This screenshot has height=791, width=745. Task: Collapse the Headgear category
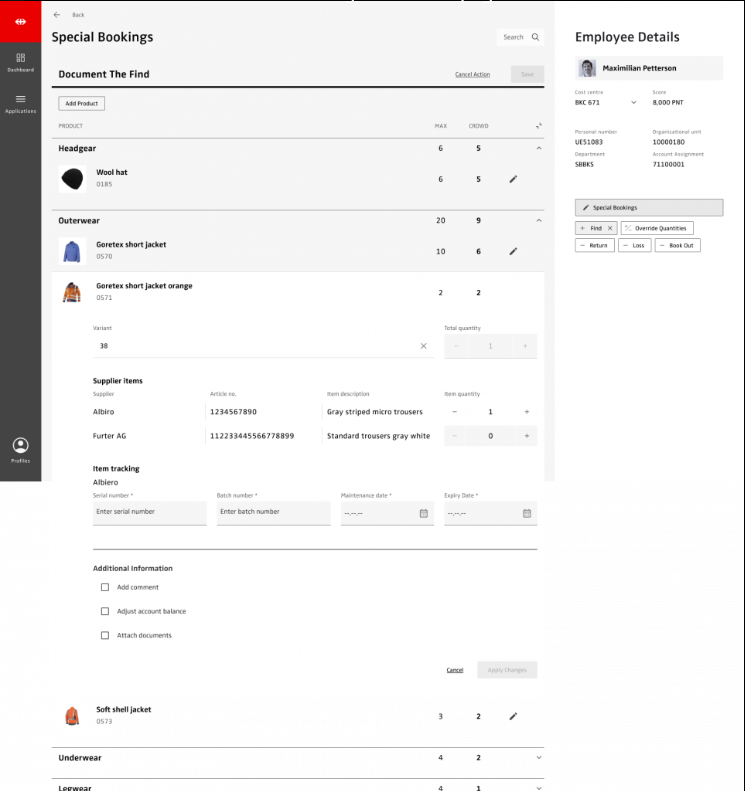tap(539, 148)
